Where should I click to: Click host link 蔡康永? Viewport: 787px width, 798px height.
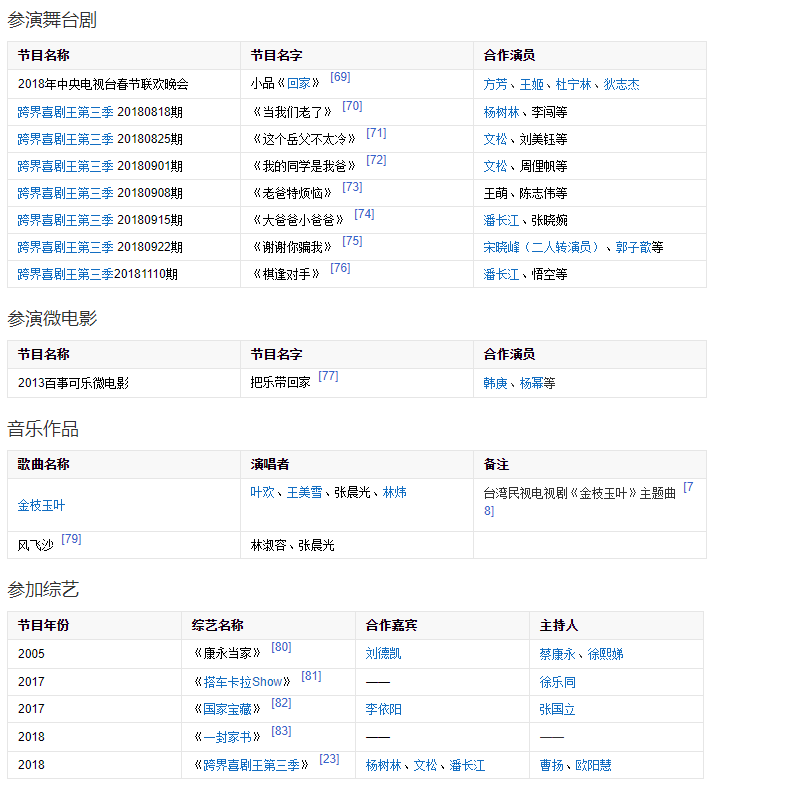557,654
